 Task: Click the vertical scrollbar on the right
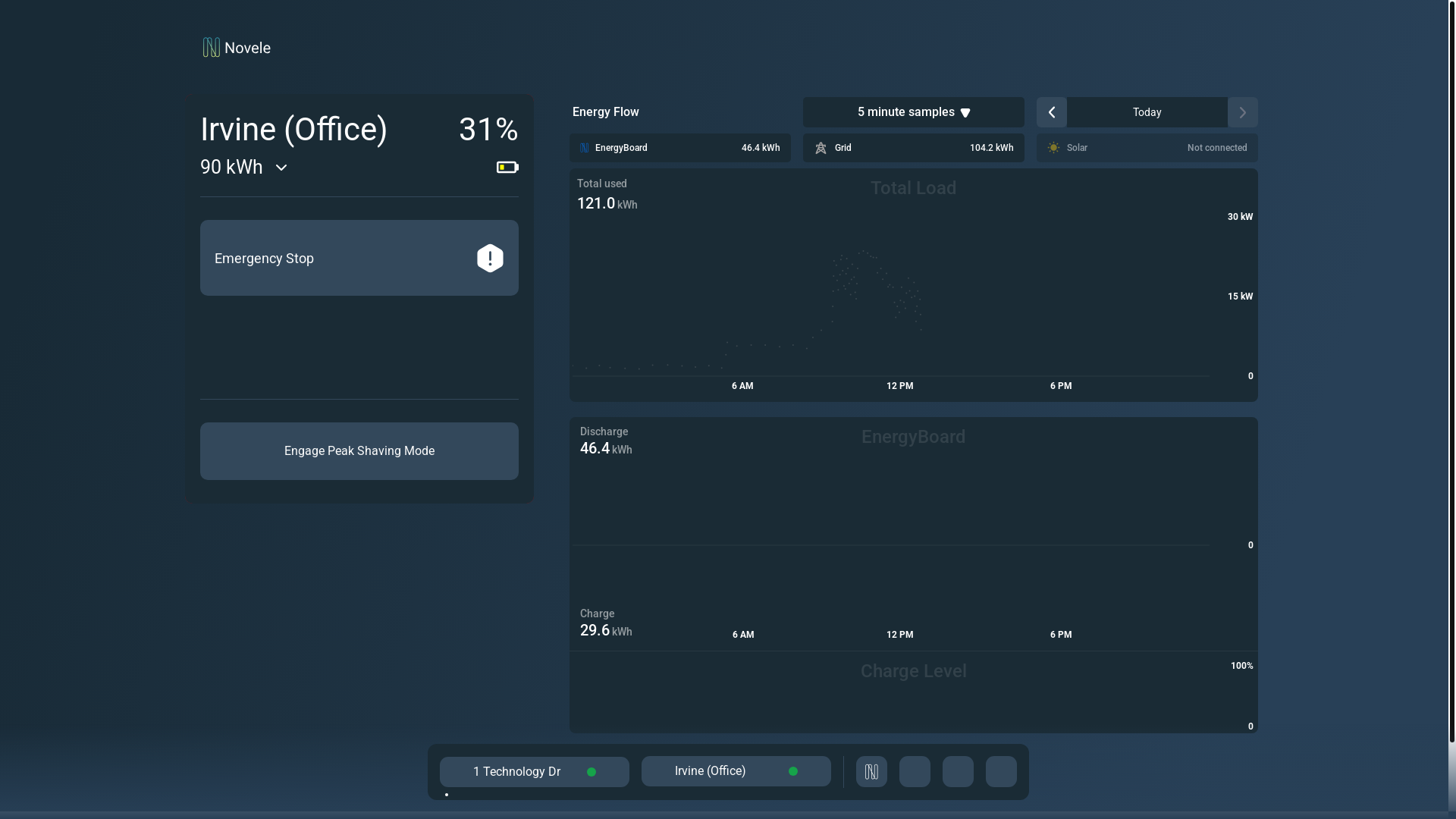coord(1451,372)
